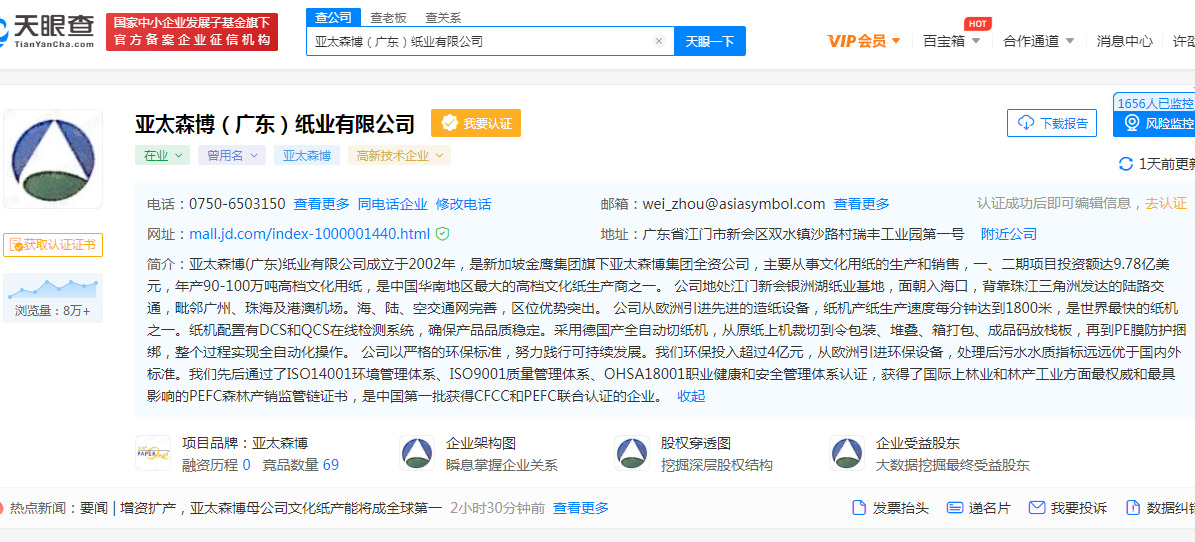Open the 企业架构图 icon
This screenshot has width=1195, height=542.
coord(417,454)
